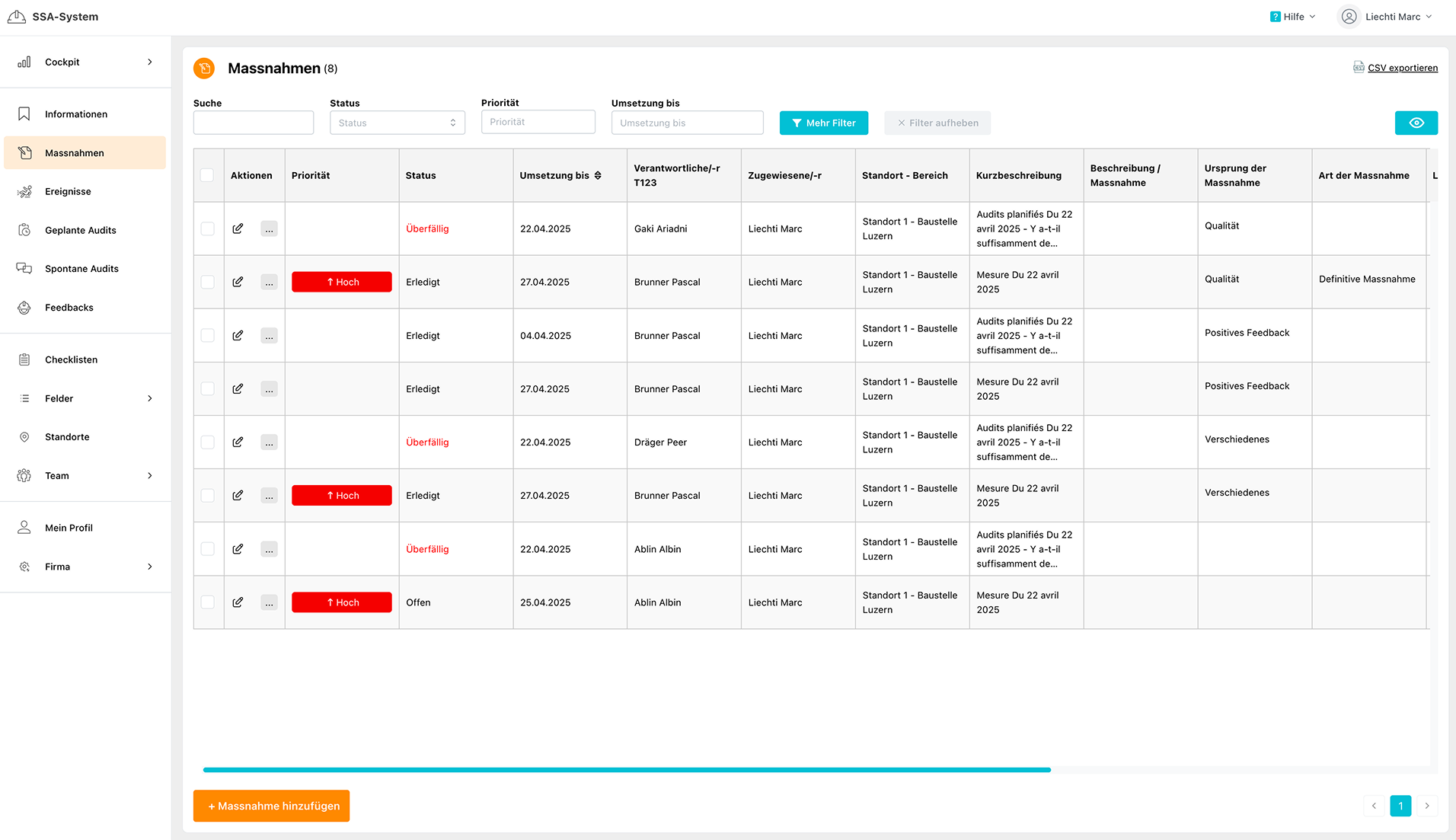1456x840 pixels.
Task: Click the sort arrows on Umsetzung bis column
Action: (x=598, y=175)
